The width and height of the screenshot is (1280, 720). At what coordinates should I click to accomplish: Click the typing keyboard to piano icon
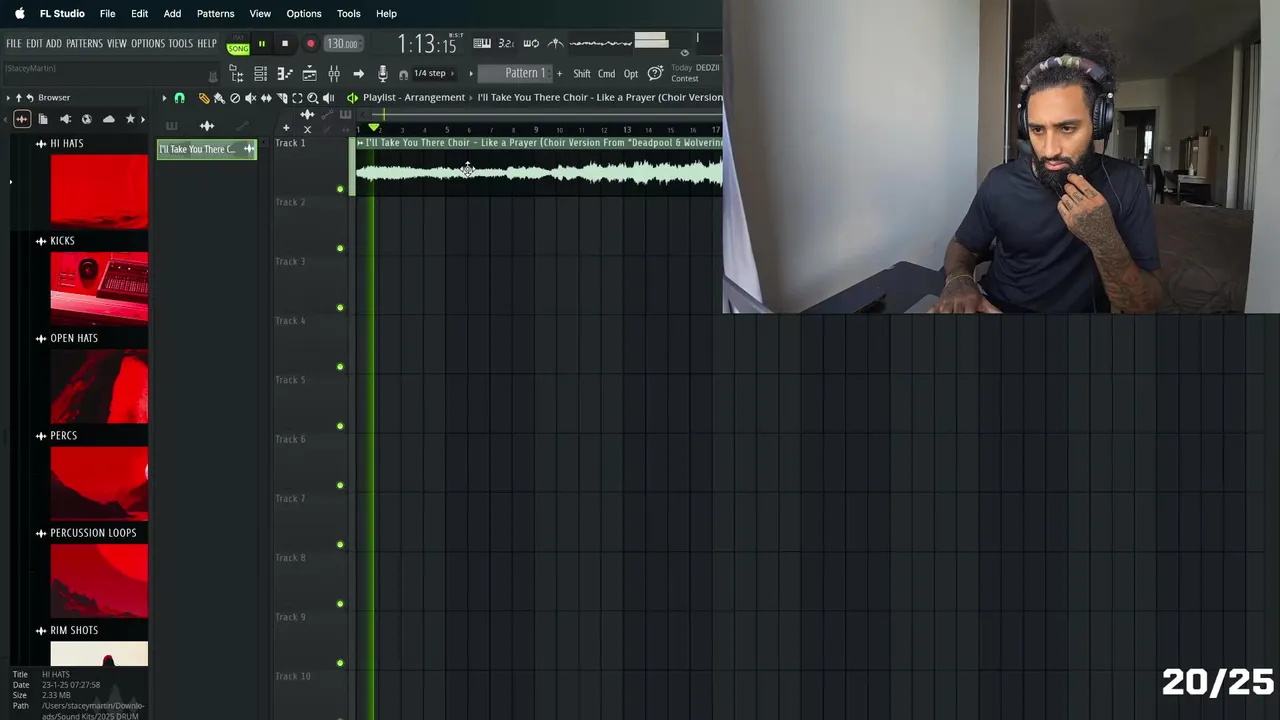point(482,43)
